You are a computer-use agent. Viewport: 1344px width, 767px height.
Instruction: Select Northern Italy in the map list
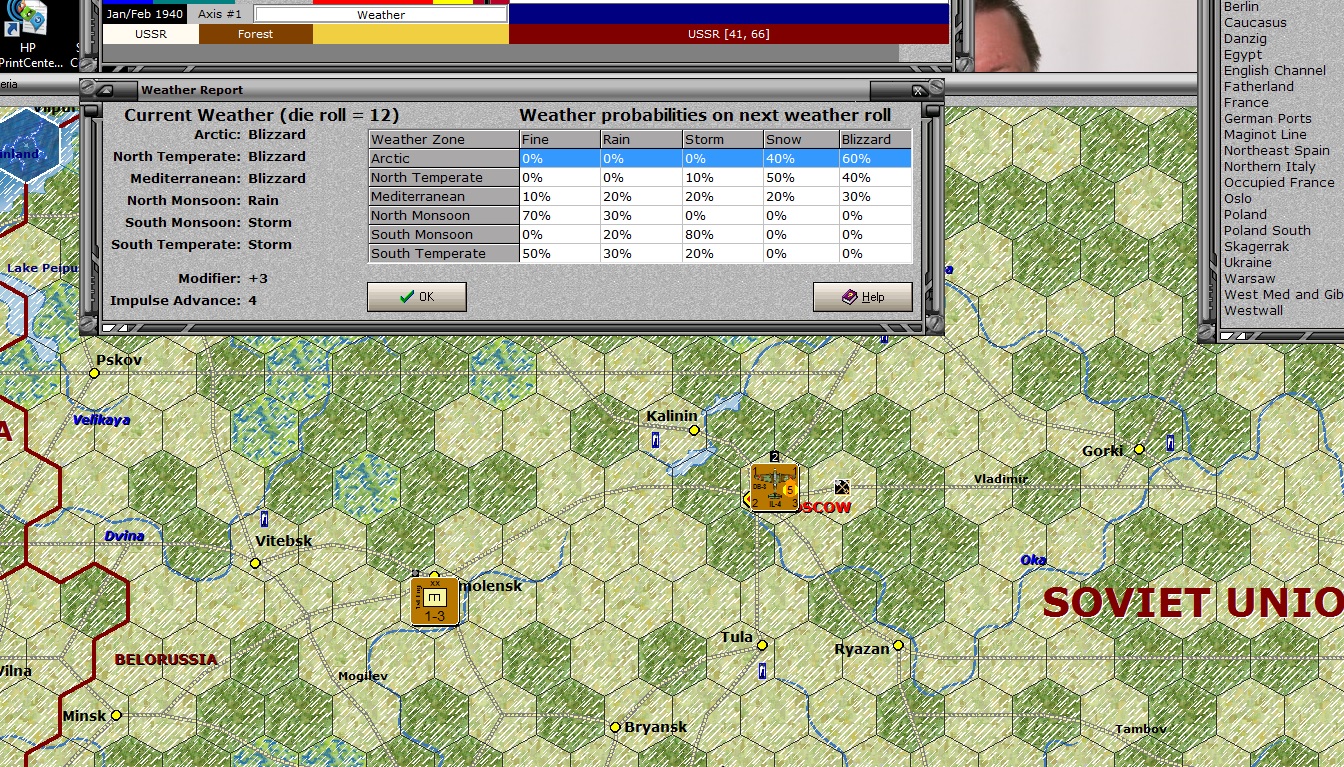tap(1270, 166)
